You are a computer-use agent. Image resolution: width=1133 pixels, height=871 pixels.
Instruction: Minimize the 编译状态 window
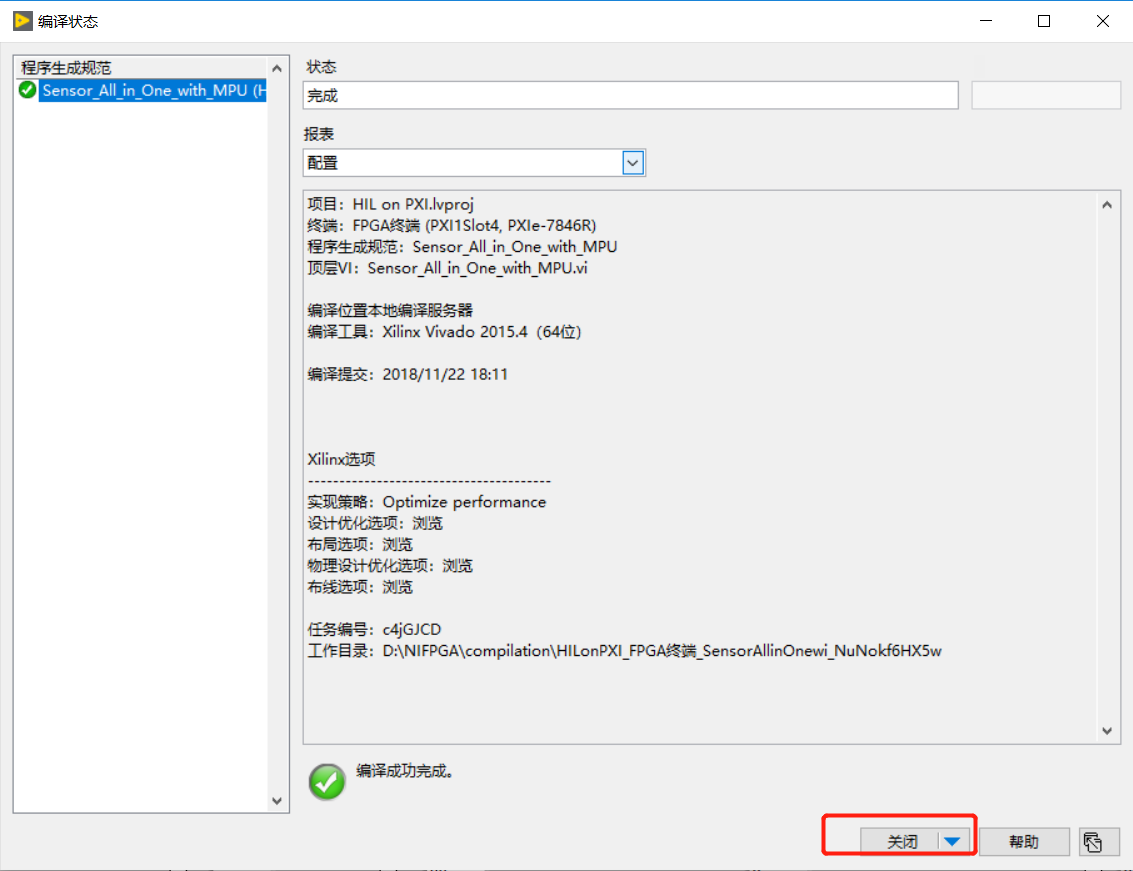[986, 21]
